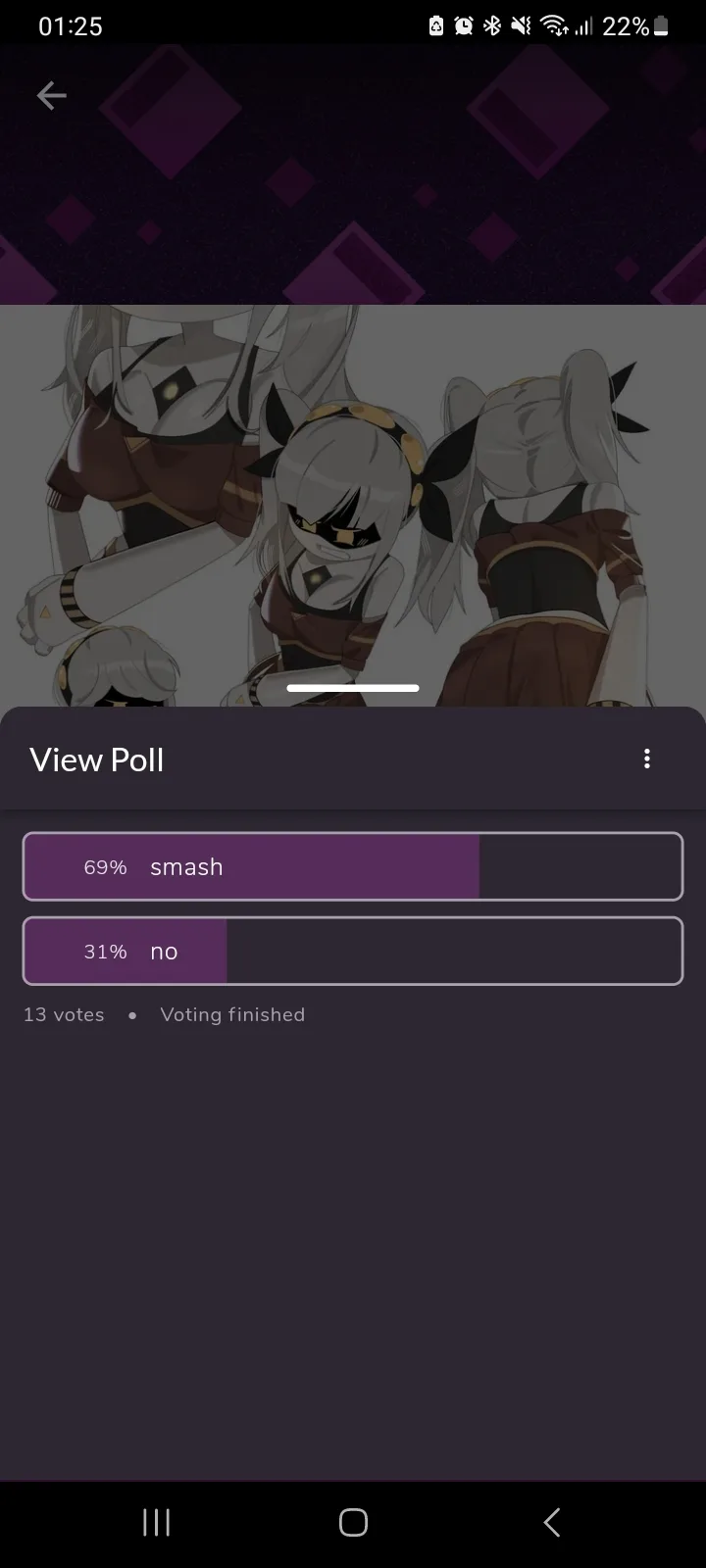Image resolution: width=706 pixels, height=1568 pixels.
Task: Tap the back arrow at top left
Action: (x=51, y=95)
